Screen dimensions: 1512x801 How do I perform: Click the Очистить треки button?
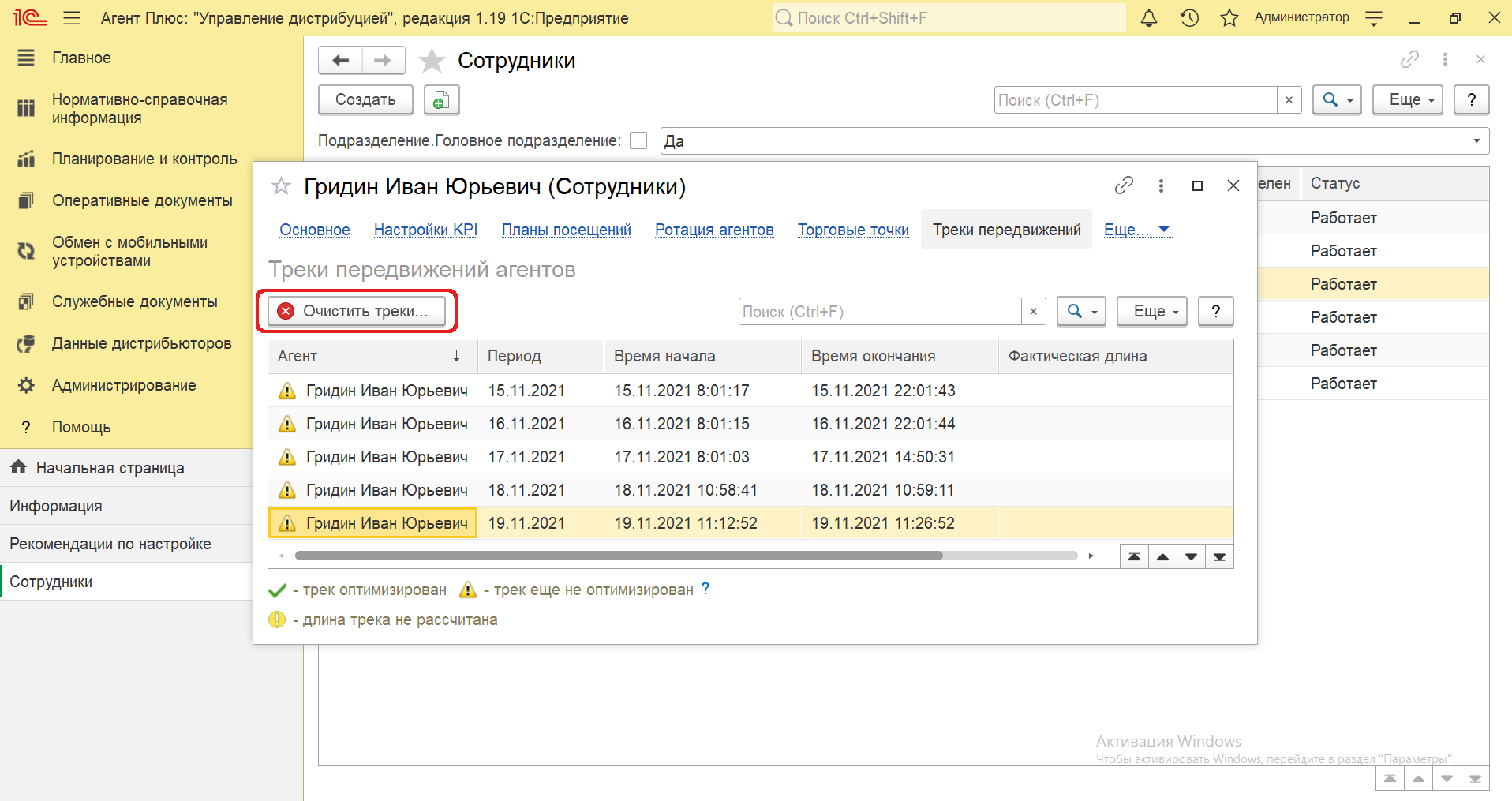pos(357,312)
